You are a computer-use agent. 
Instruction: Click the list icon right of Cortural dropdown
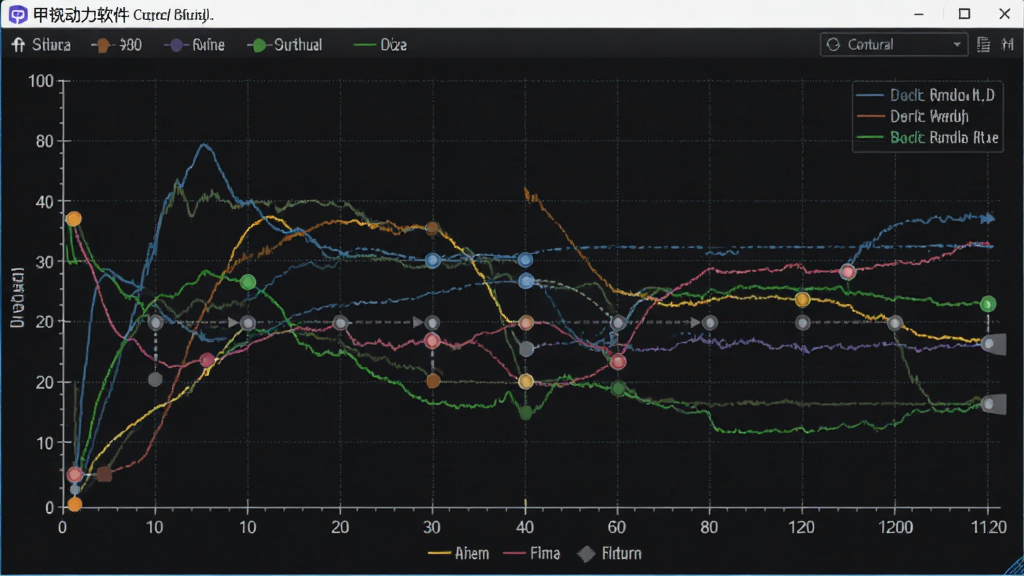(983, 44)
